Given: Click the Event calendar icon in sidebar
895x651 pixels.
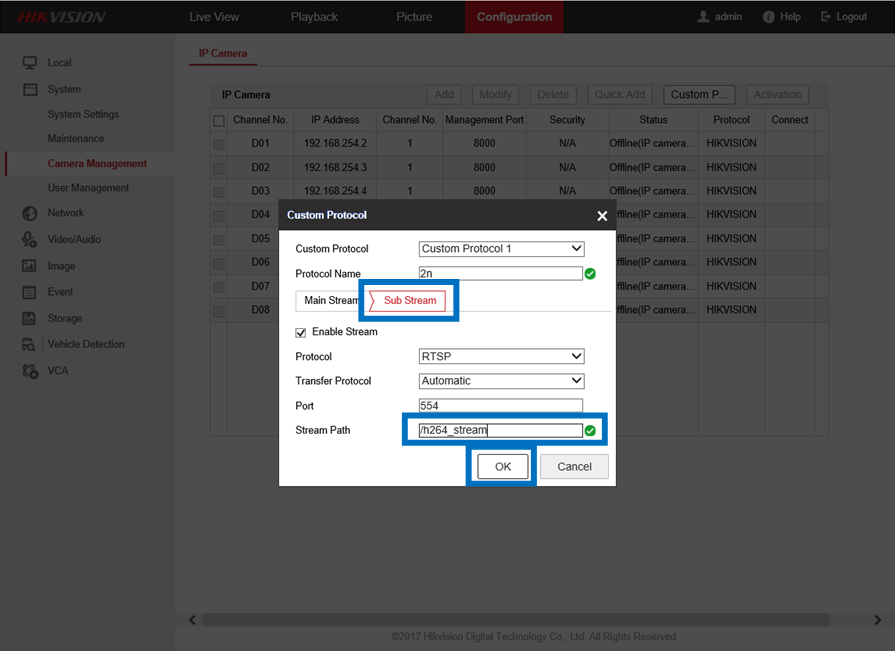Looking at the screenshot, I should click(29, 292).
